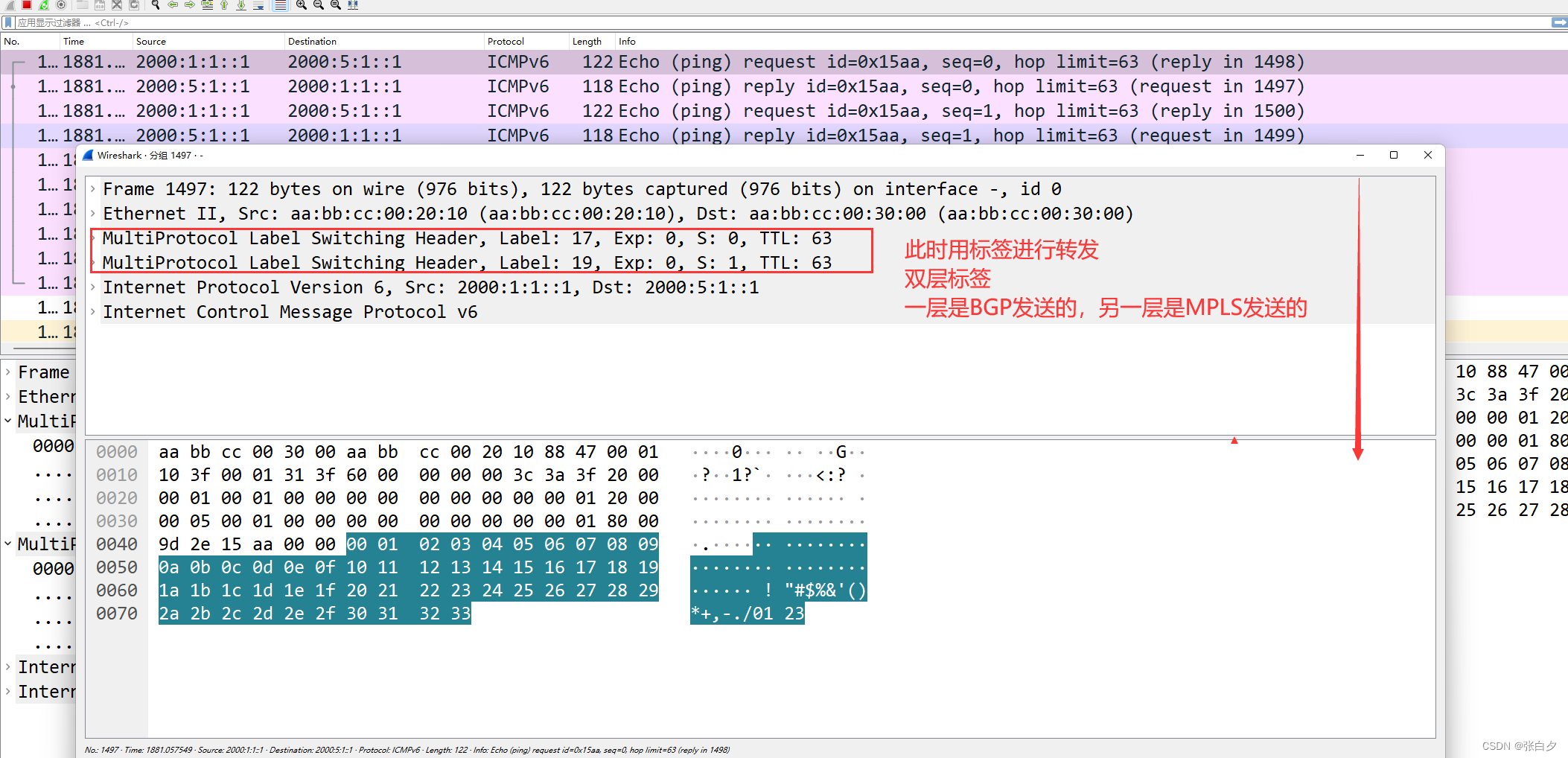Go back to previous packet (left green arrow)
This screenshot has height=758, width=1568.
[172, 4]
